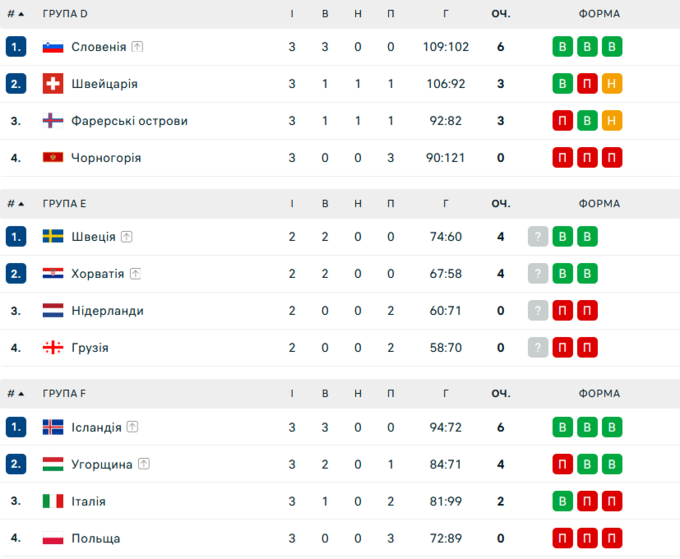Viewport: 680px width, 559px height.
Task: Sort Група D by rank number arrow
Action: click(16, 14)
